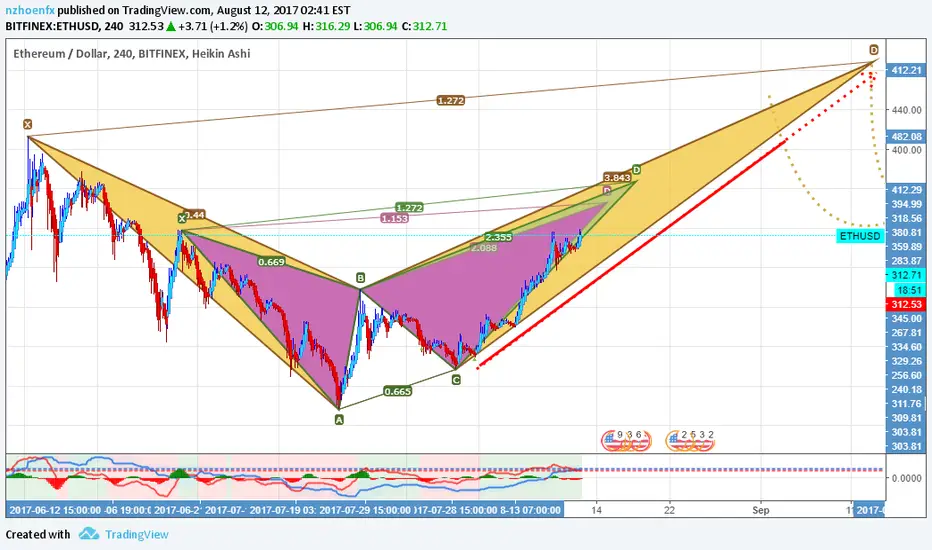
Task: Click the 380.81 price axis label
Action: click(x=906, y=232)
